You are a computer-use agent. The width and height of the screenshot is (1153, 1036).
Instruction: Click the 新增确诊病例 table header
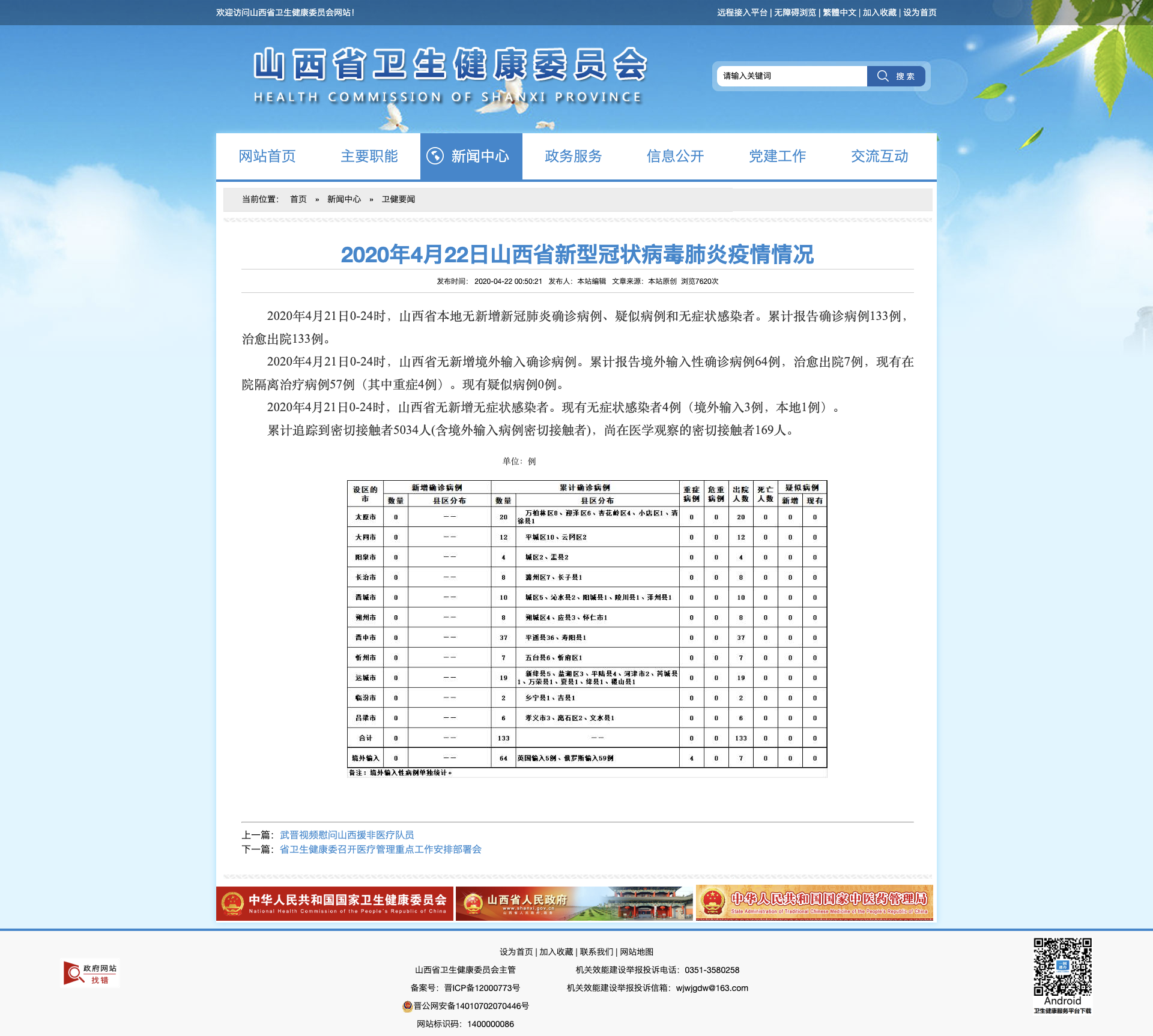[x=437, y=487]
